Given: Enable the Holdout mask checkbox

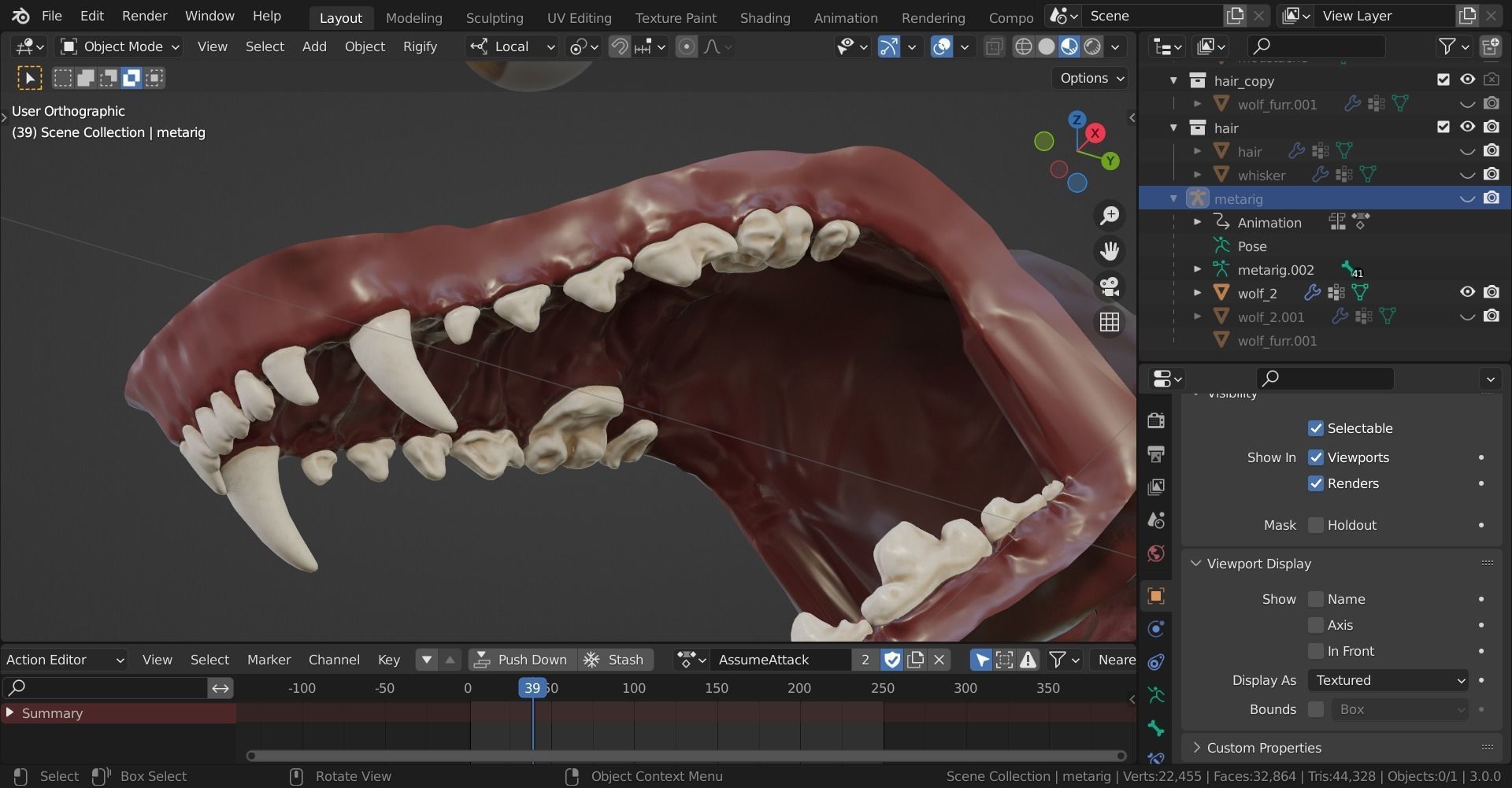Looking at the screenshot, I should coord(1316,525).
